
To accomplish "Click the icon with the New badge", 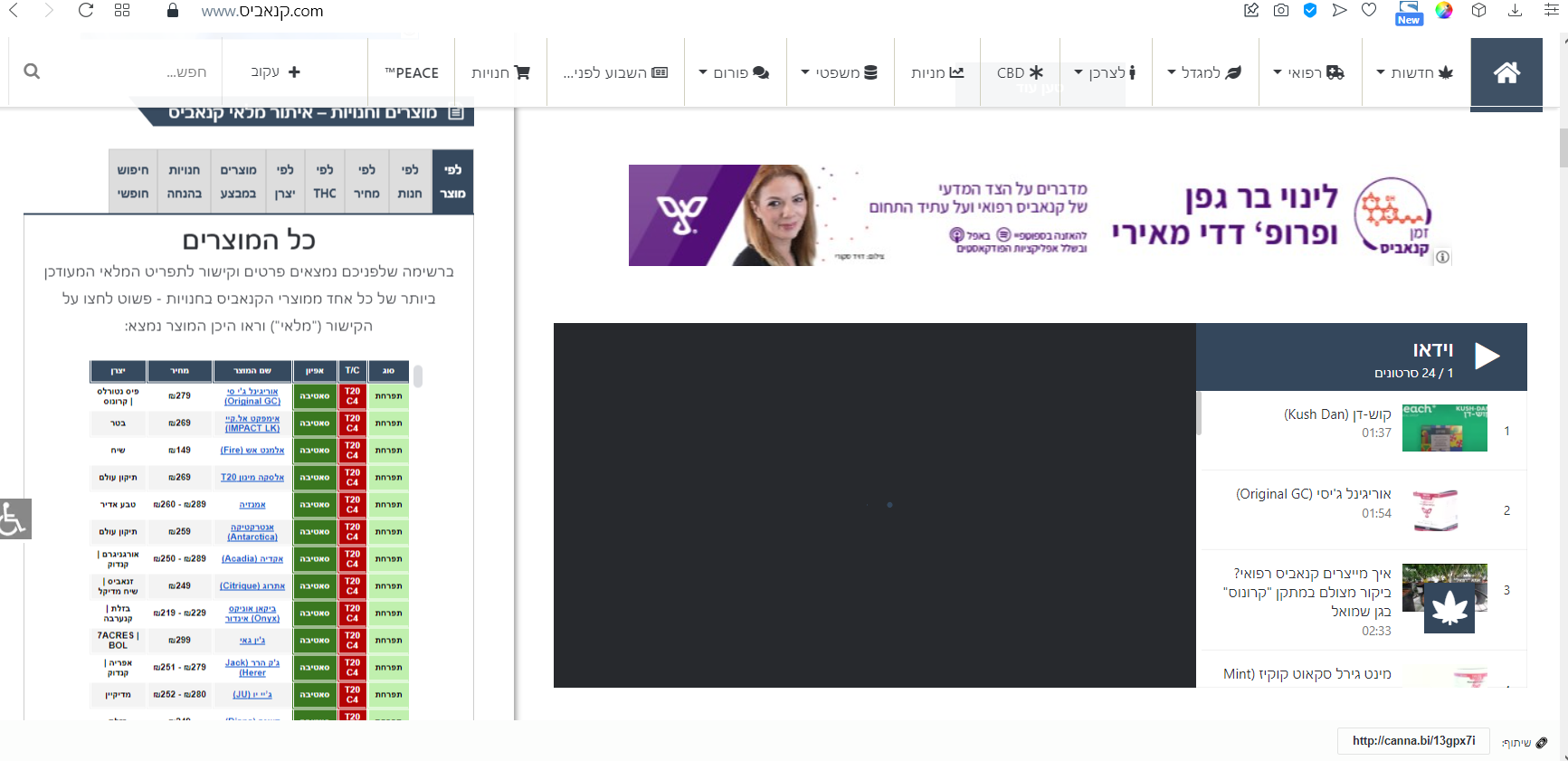I will [1409, 13].
